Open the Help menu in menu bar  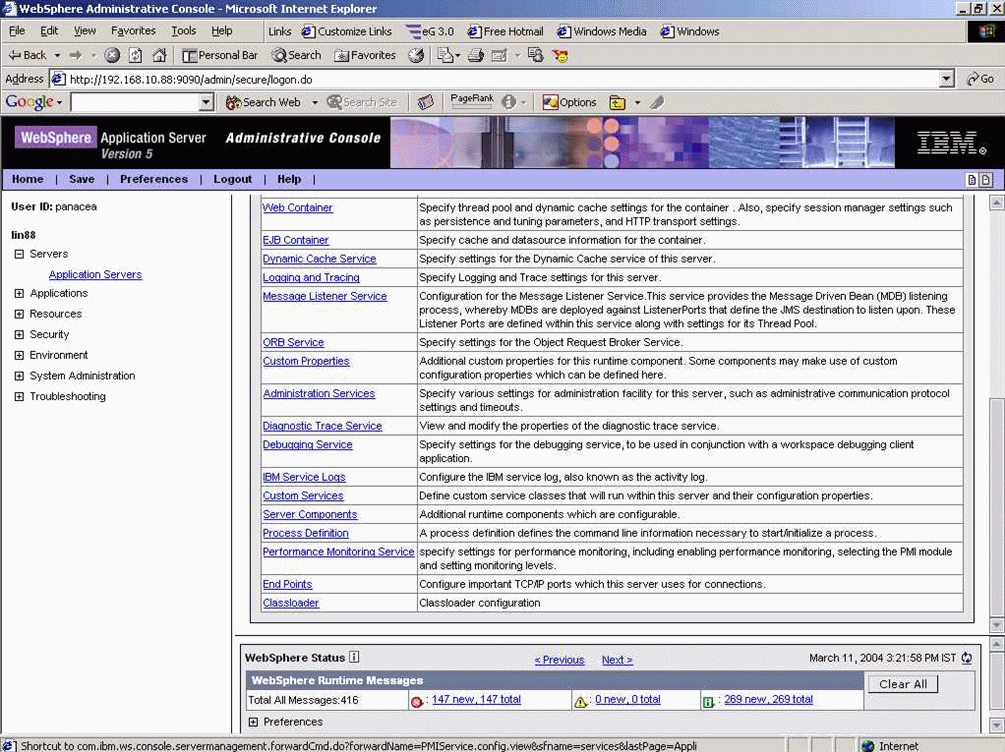(222, 31)
